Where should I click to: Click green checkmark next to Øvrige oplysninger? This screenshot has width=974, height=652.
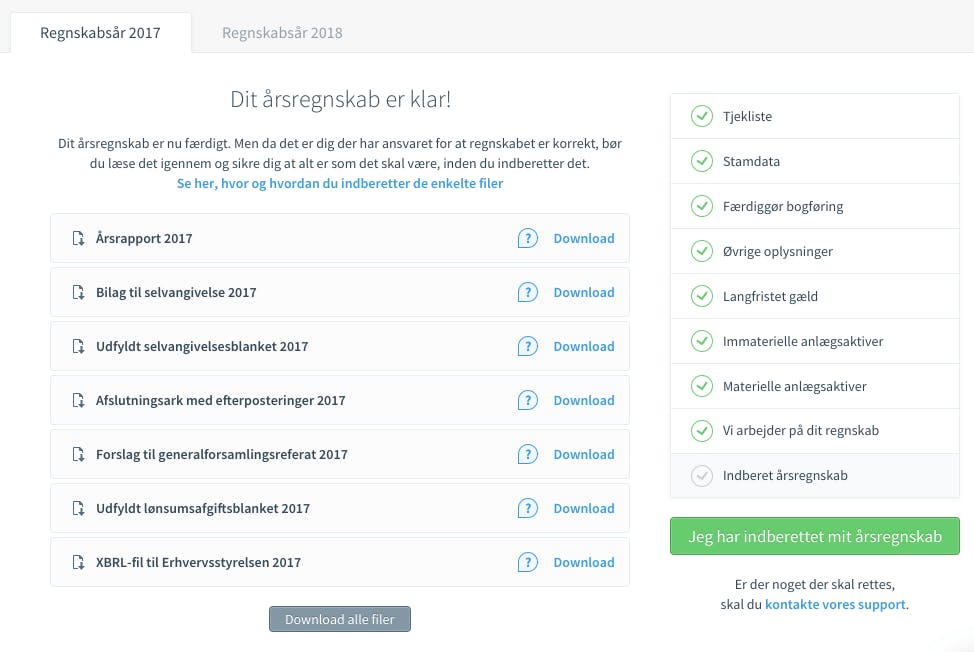(x=702, y=251)
